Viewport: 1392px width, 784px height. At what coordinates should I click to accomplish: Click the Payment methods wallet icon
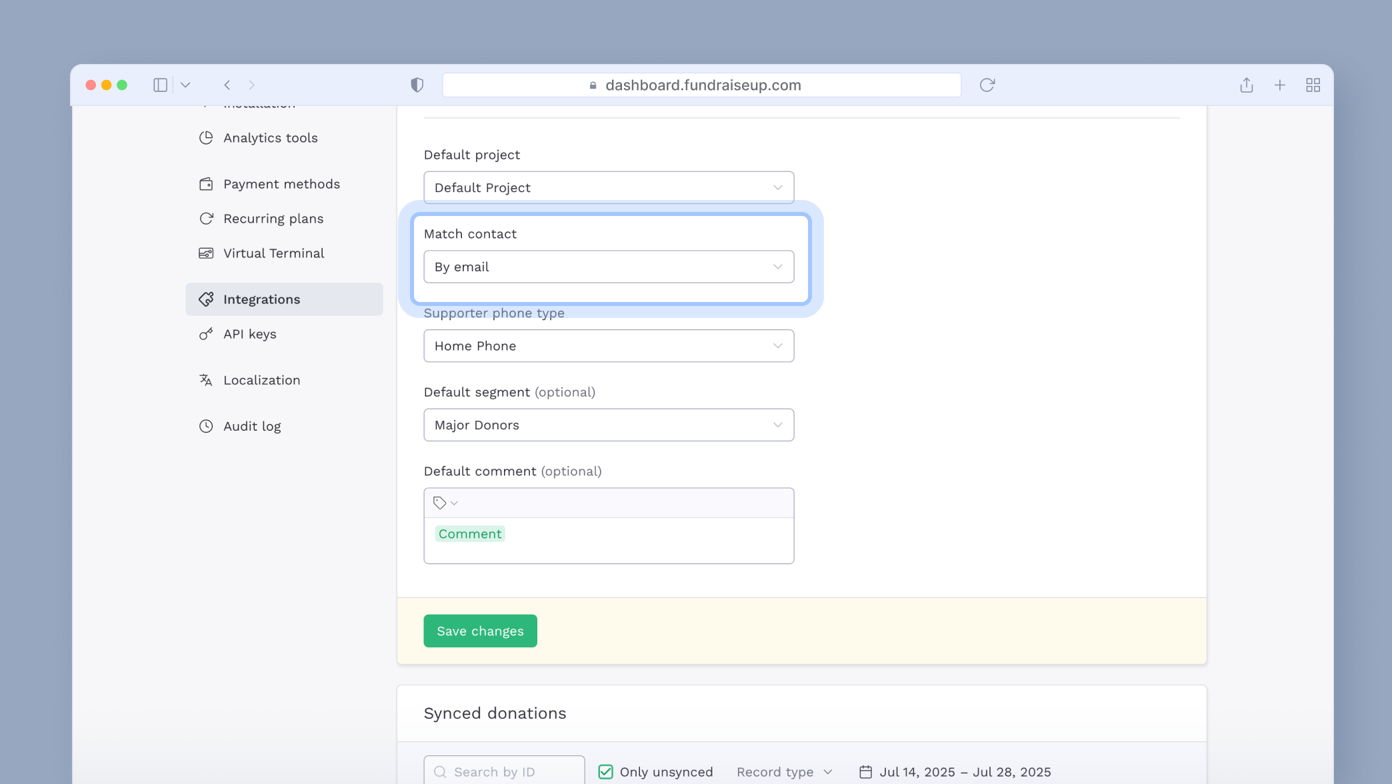coord(207,183)
